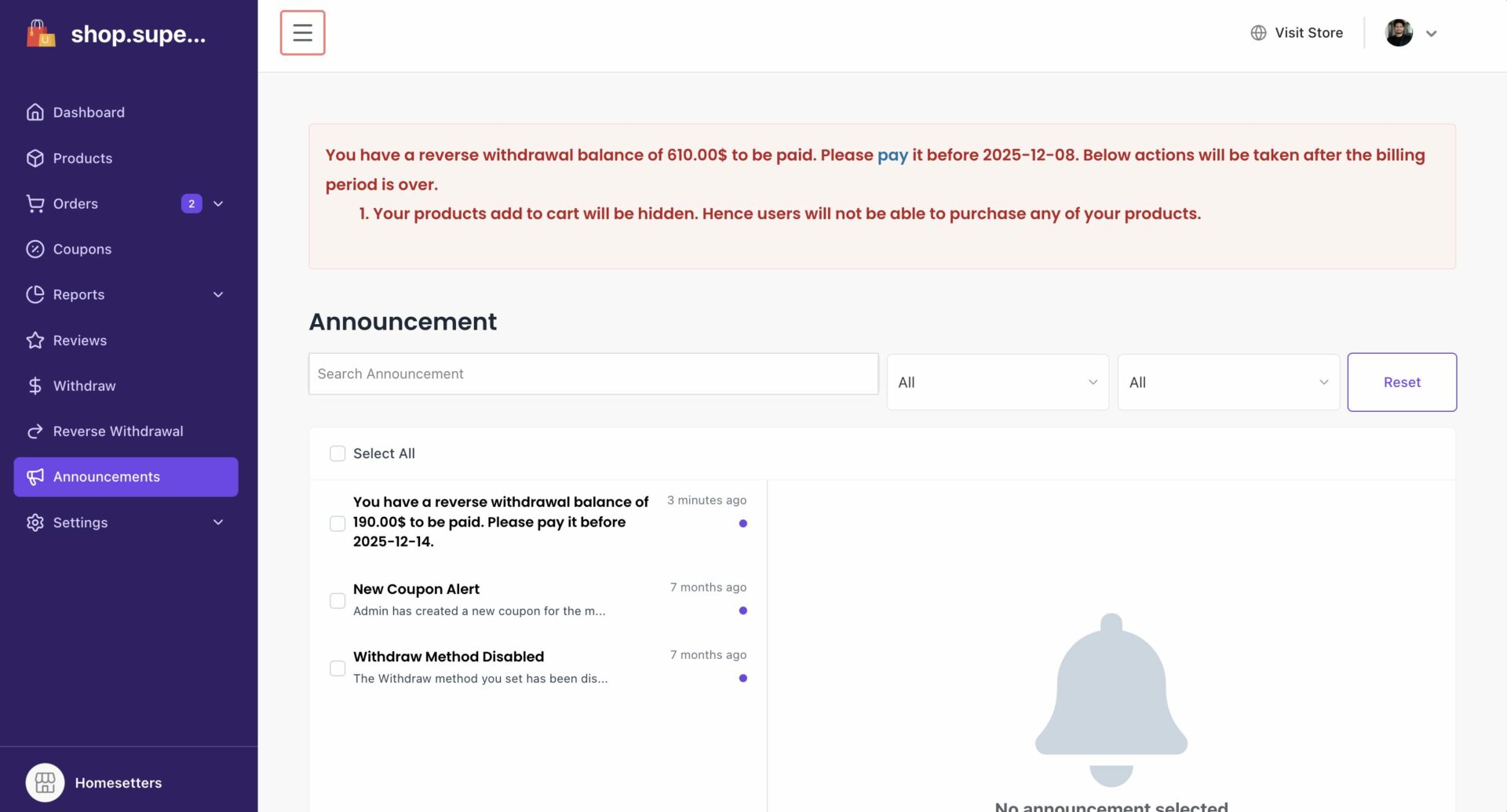Screen dimensions: 1507x812
Task: Open the Dashboard from the sidebar
Action: click(36, 112)
